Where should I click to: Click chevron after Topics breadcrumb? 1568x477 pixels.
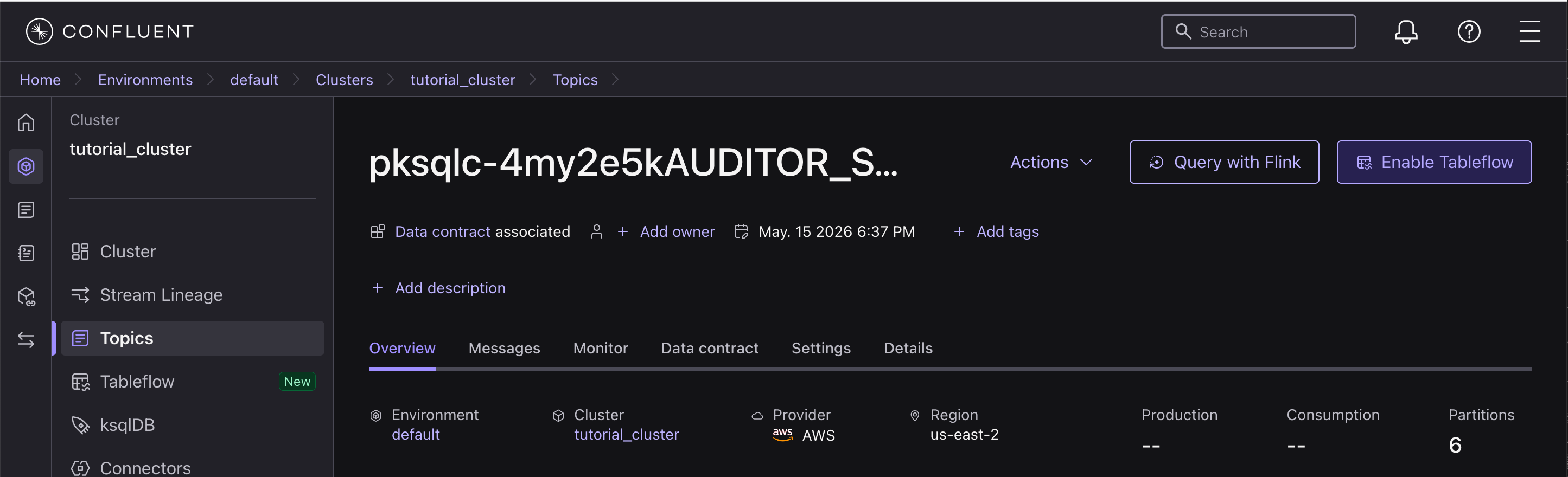point(615,80)
